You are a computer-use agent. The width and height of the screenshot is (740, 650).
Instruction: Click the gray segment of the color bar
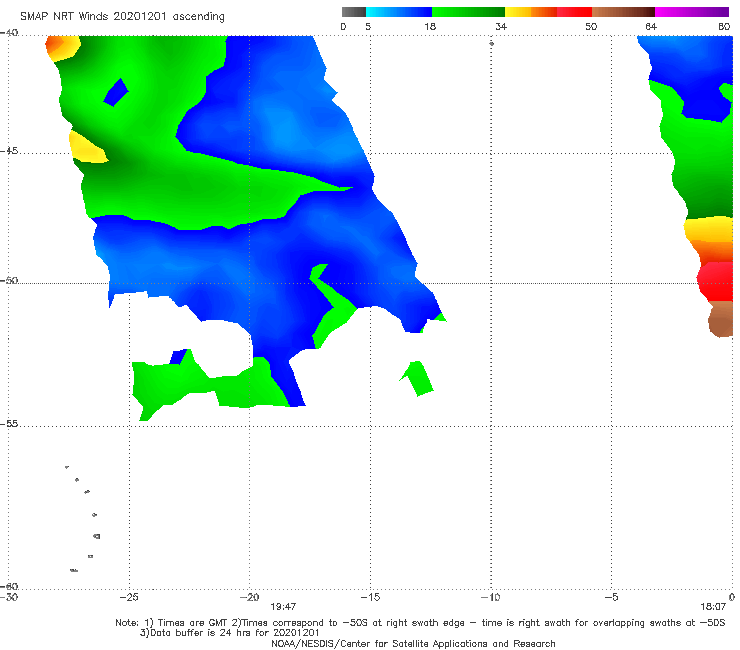pyautogui.click(x=354, y=12)
